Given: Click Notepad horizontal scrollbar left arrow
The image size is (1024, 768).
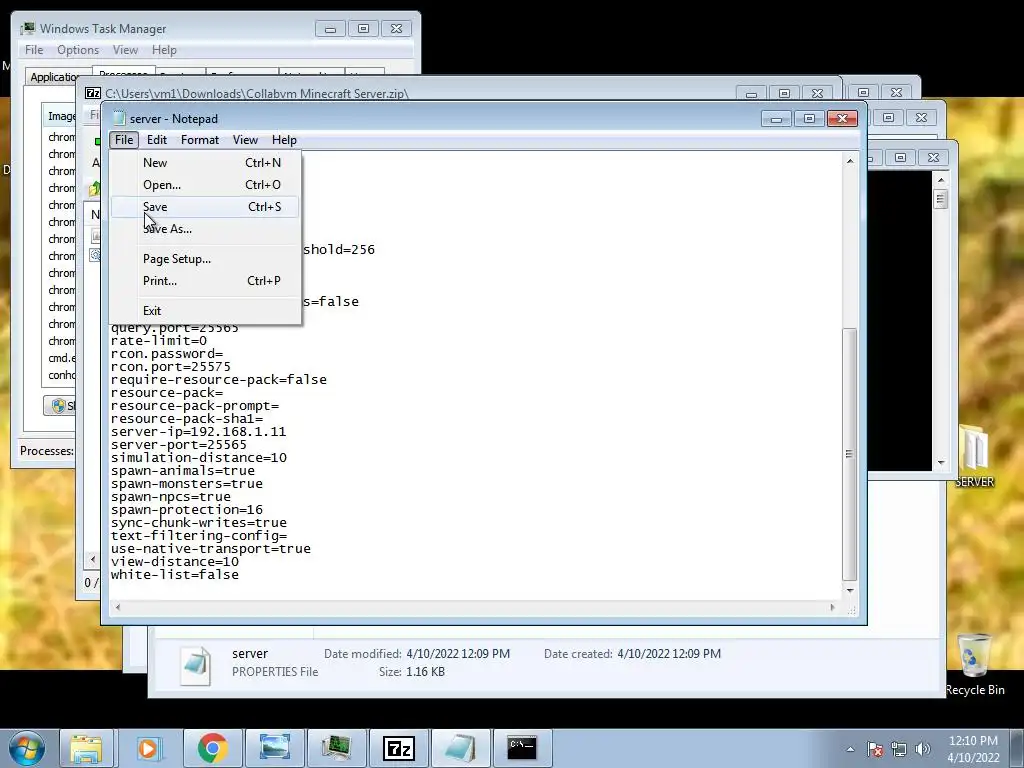Looking at the screenshot, I should tap(118, 607).
